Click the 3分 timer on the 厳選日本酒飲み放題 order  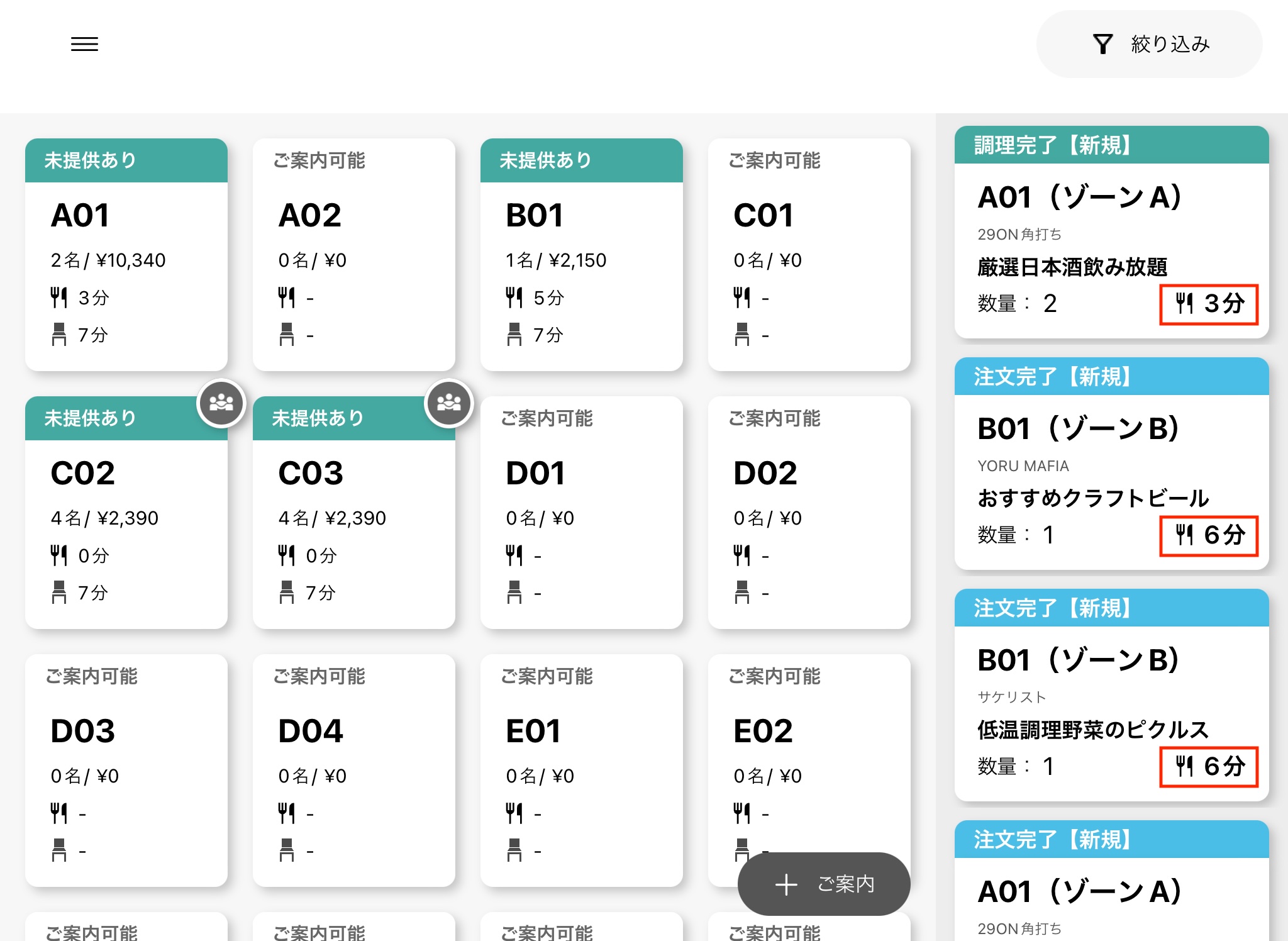(1209, 304)
